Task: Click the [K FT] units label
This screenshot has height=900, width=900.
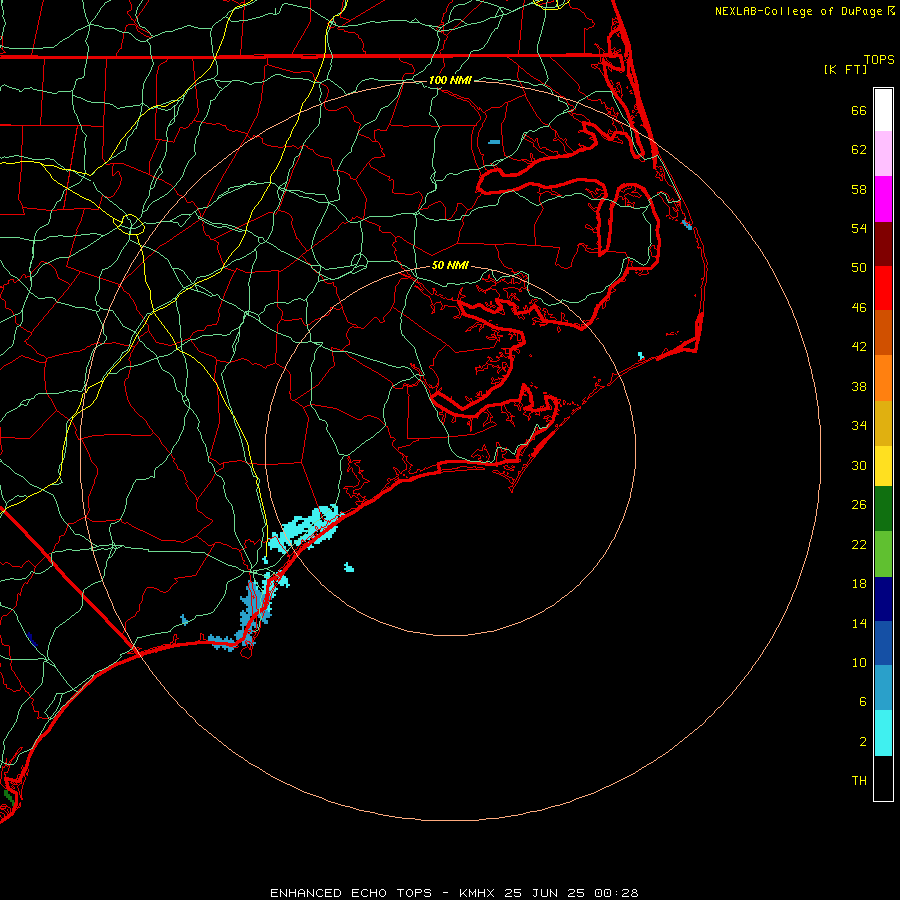Action: [845, 69]
